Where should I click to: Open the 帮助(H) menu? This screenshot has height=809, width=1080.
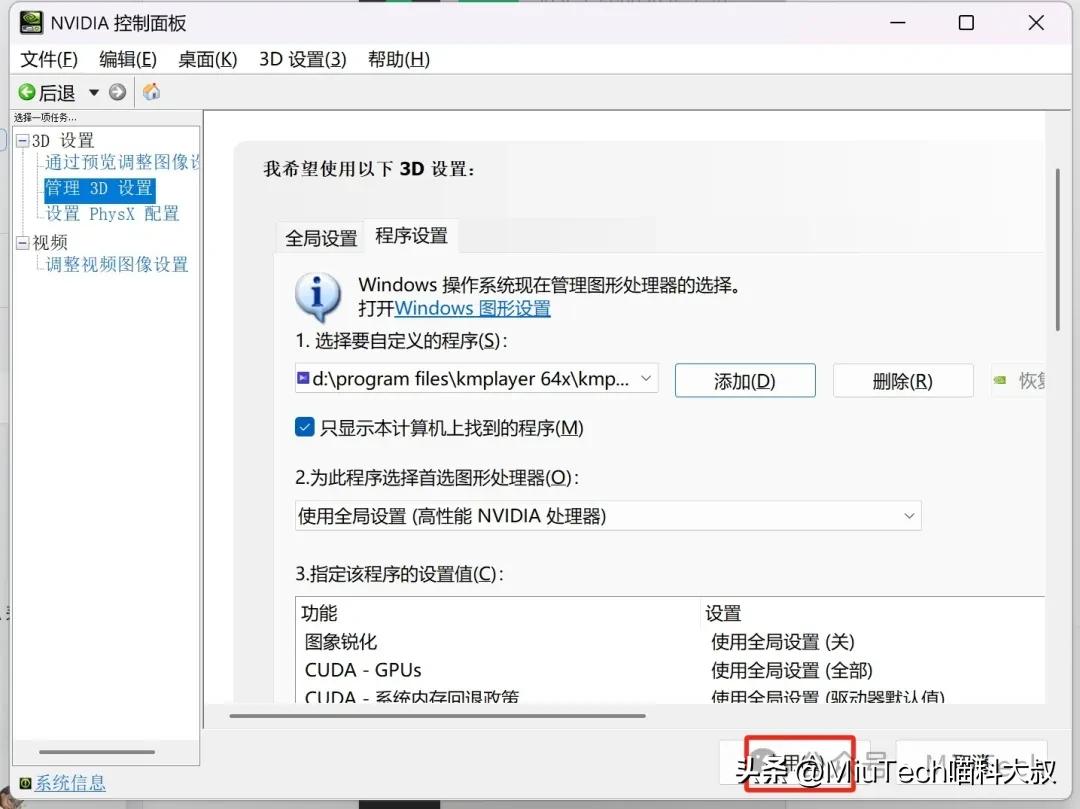coord(399,59)
